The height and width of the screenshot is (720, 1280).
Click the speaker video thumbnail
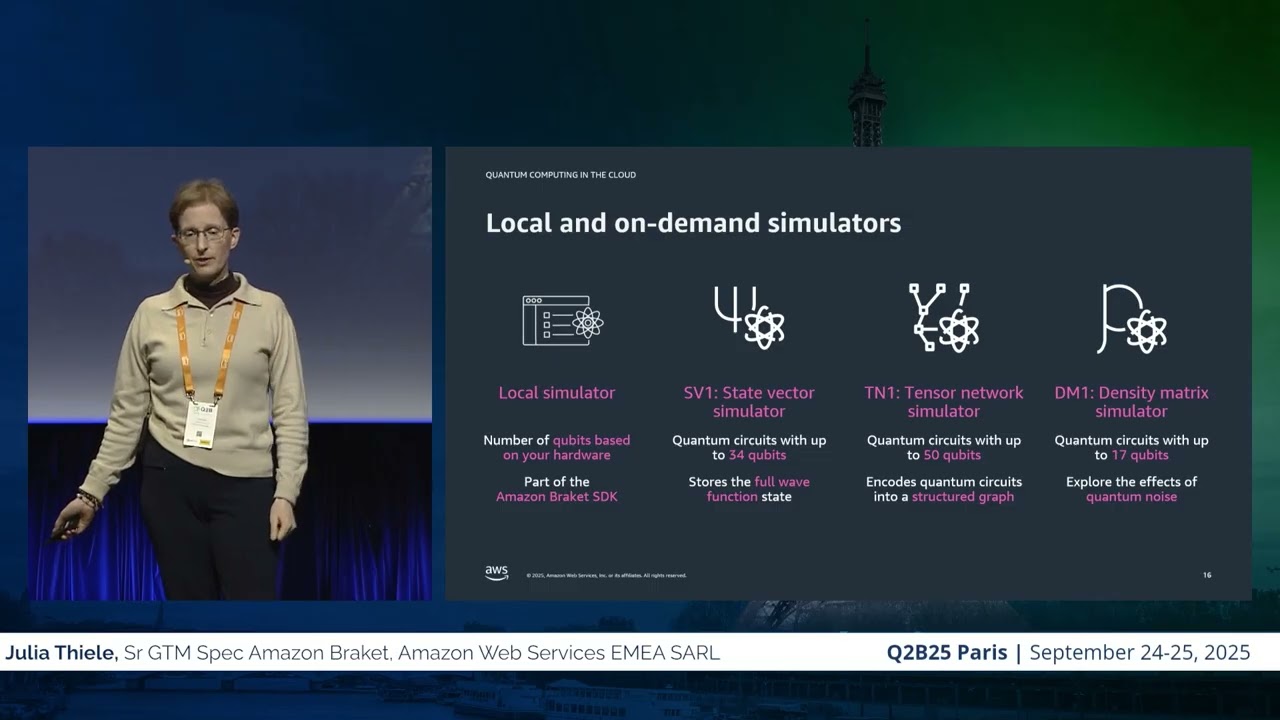point(230,374)
